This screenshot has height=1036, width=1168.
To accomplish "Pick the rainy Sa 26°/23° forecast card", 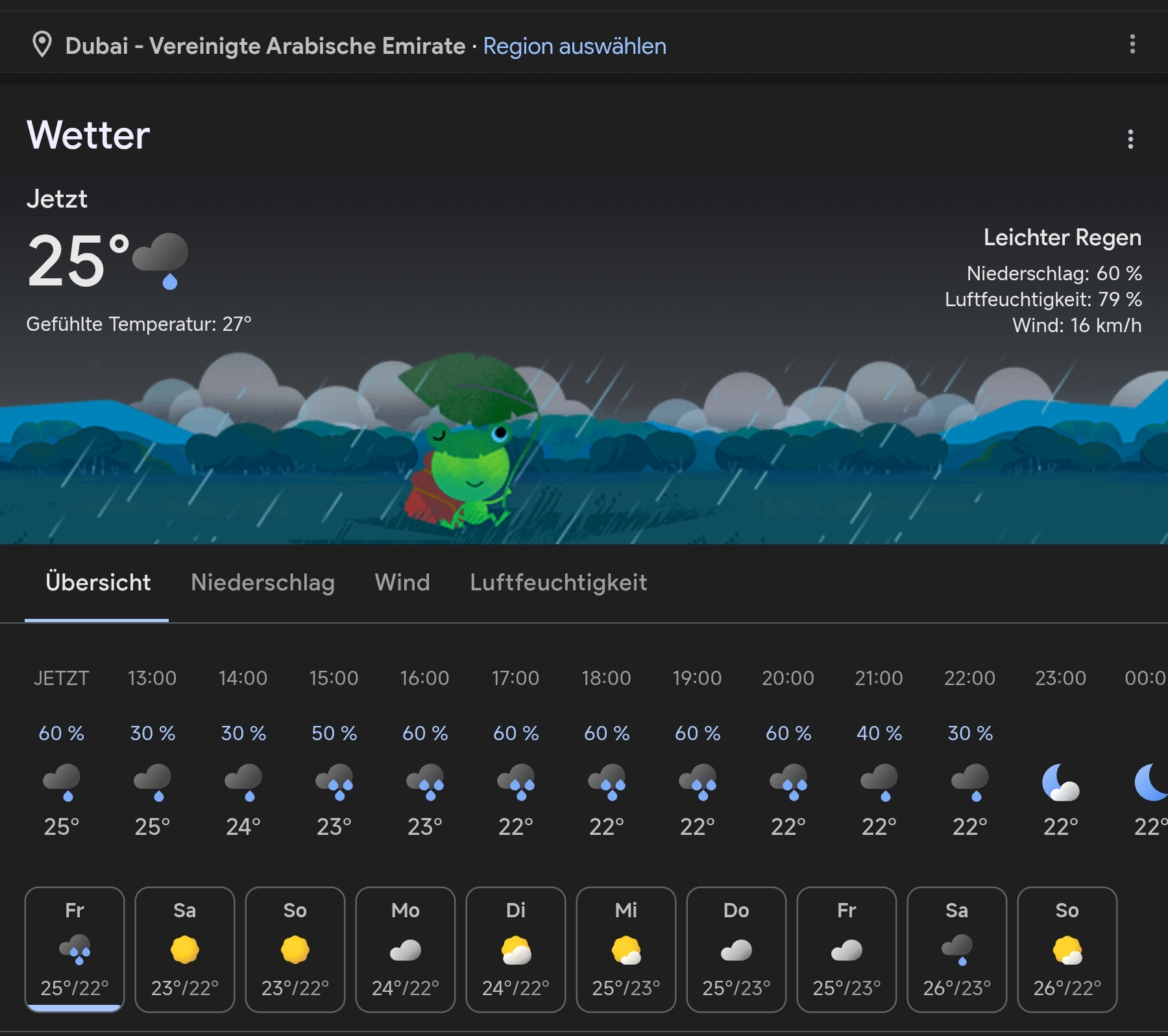I will pyautogui.click(x=957, y=949).
